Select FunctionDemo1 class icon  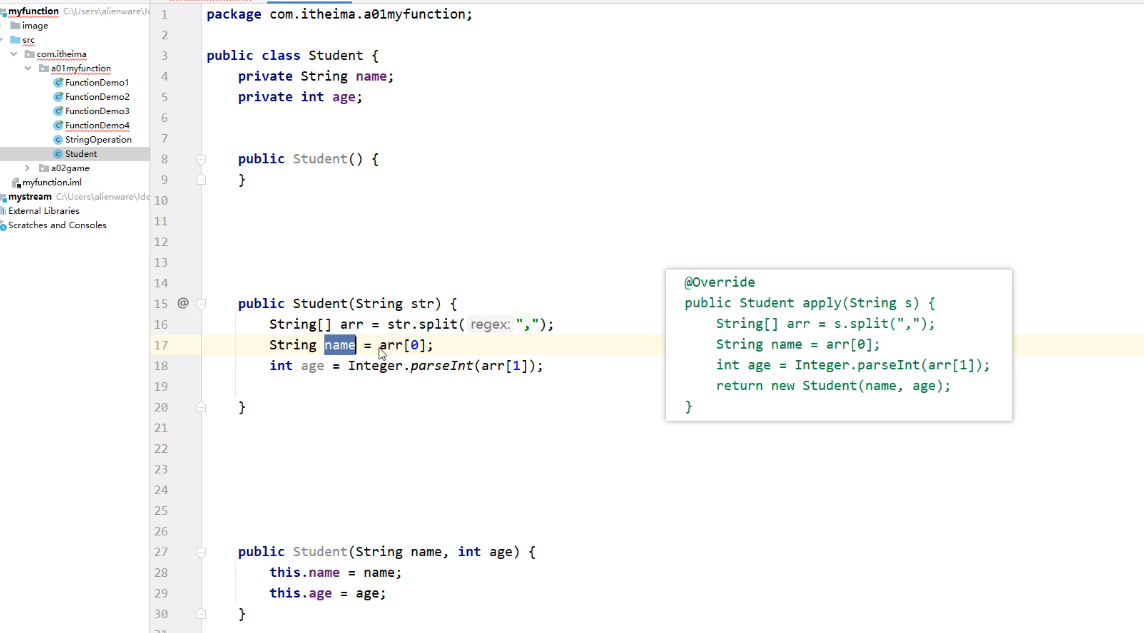pyautogui.click(x=57, y=82)
